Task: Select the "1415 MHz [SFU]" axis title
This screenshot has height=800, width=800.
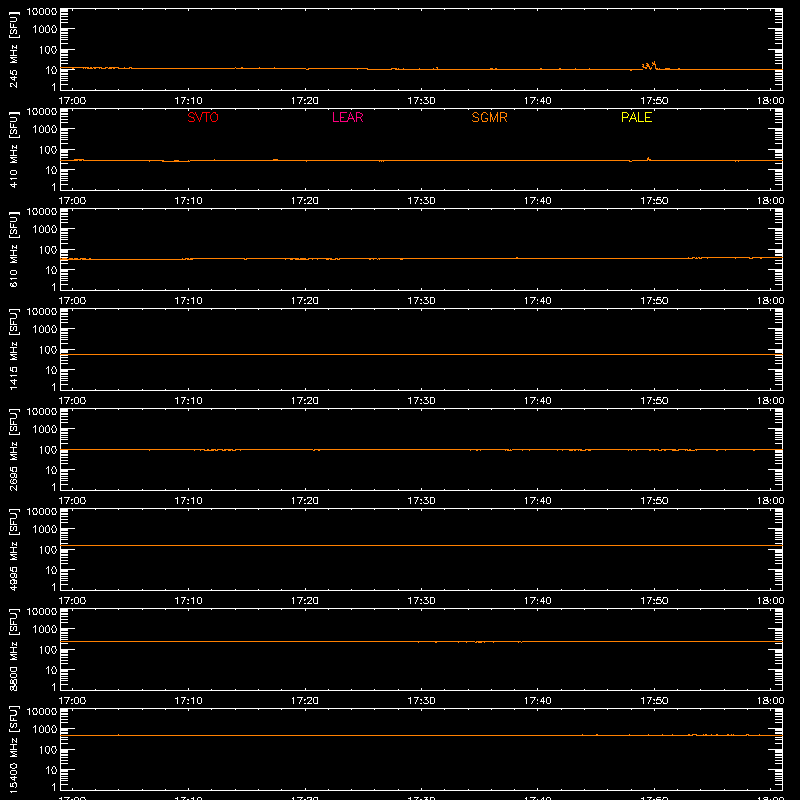Action: pyautogui.click(x=14, y=349)
